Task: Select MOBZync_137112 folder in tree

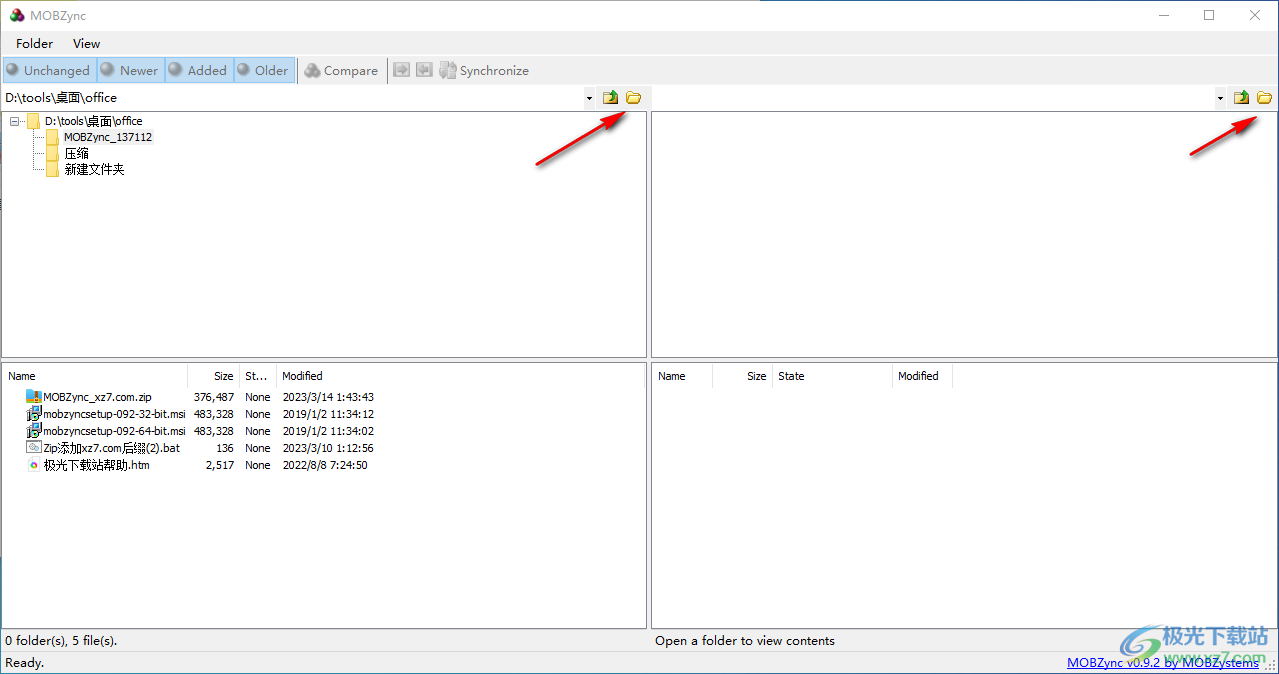Action: (108, 137)
